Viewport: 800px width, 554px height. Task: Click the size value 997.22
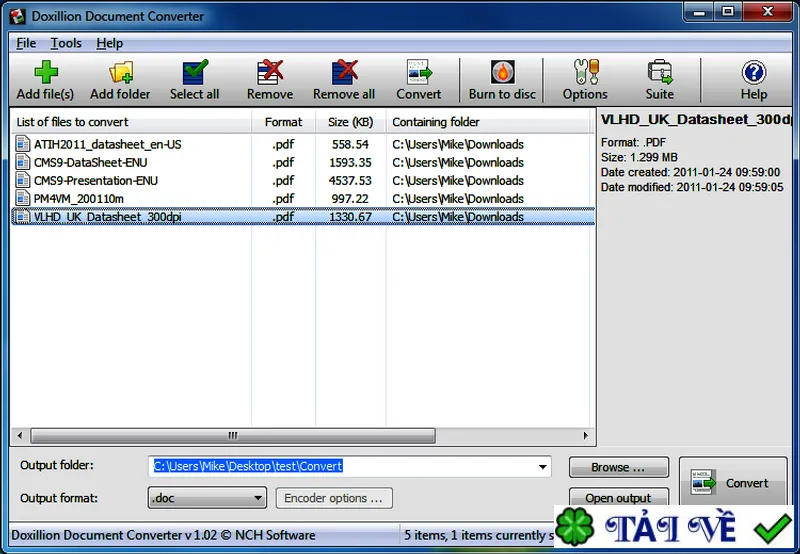coord(350,198)
